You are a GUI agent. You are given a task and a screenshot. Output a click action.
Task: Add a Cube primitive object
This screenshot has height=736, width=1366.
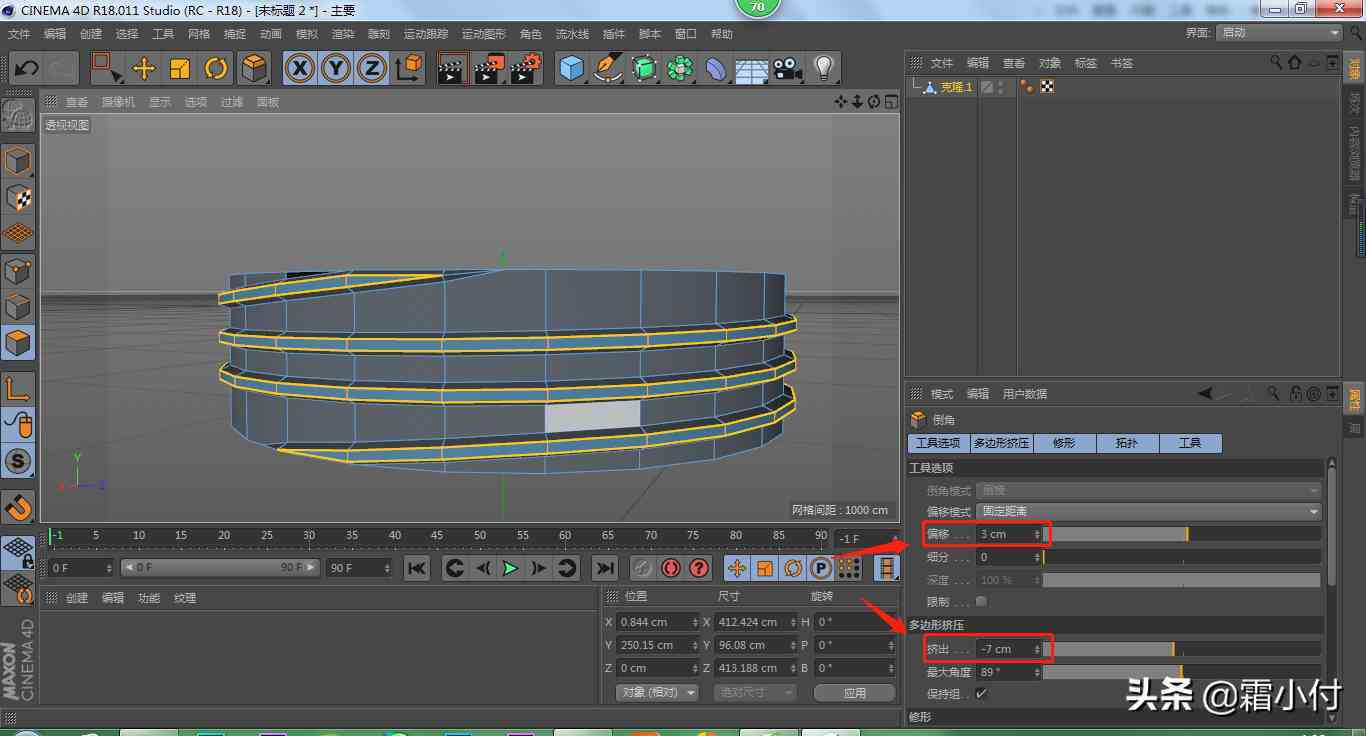(571, 68)
